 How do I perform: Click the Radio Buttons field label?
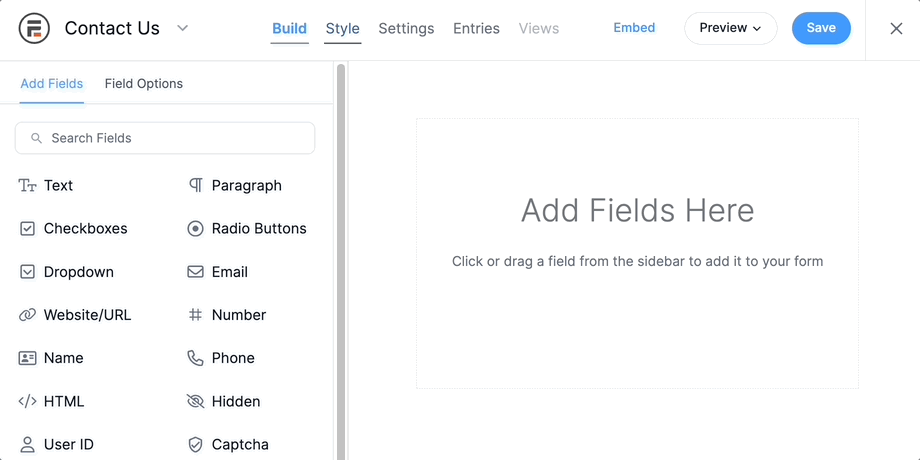pos(259,229)
